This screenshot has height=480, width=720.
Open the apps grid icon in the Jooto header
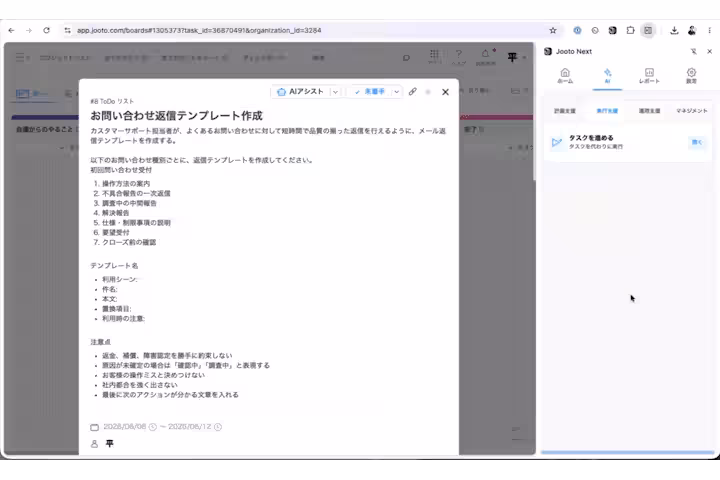(434, 56)
